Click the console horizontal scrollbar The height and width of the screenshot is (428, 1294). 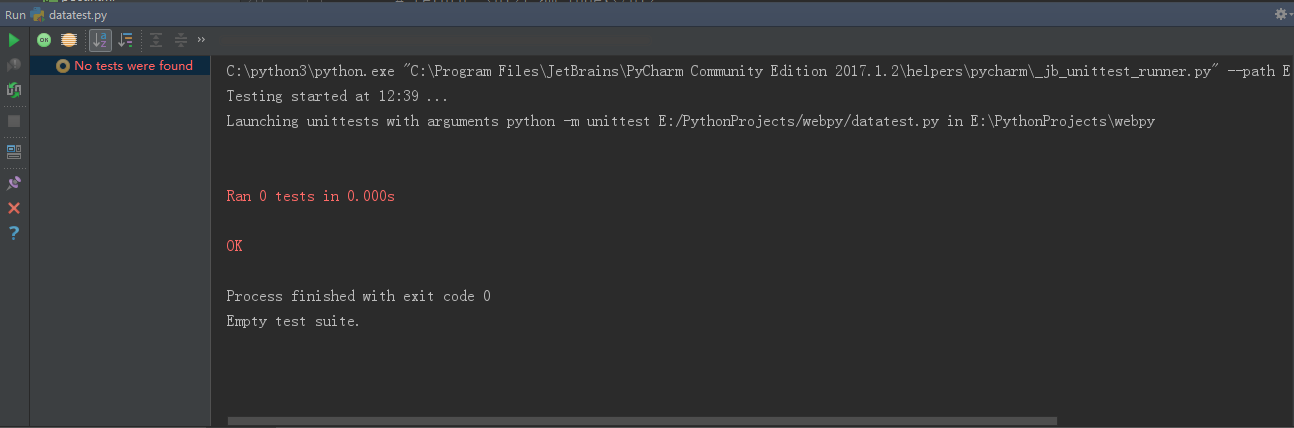coord(642,421)
